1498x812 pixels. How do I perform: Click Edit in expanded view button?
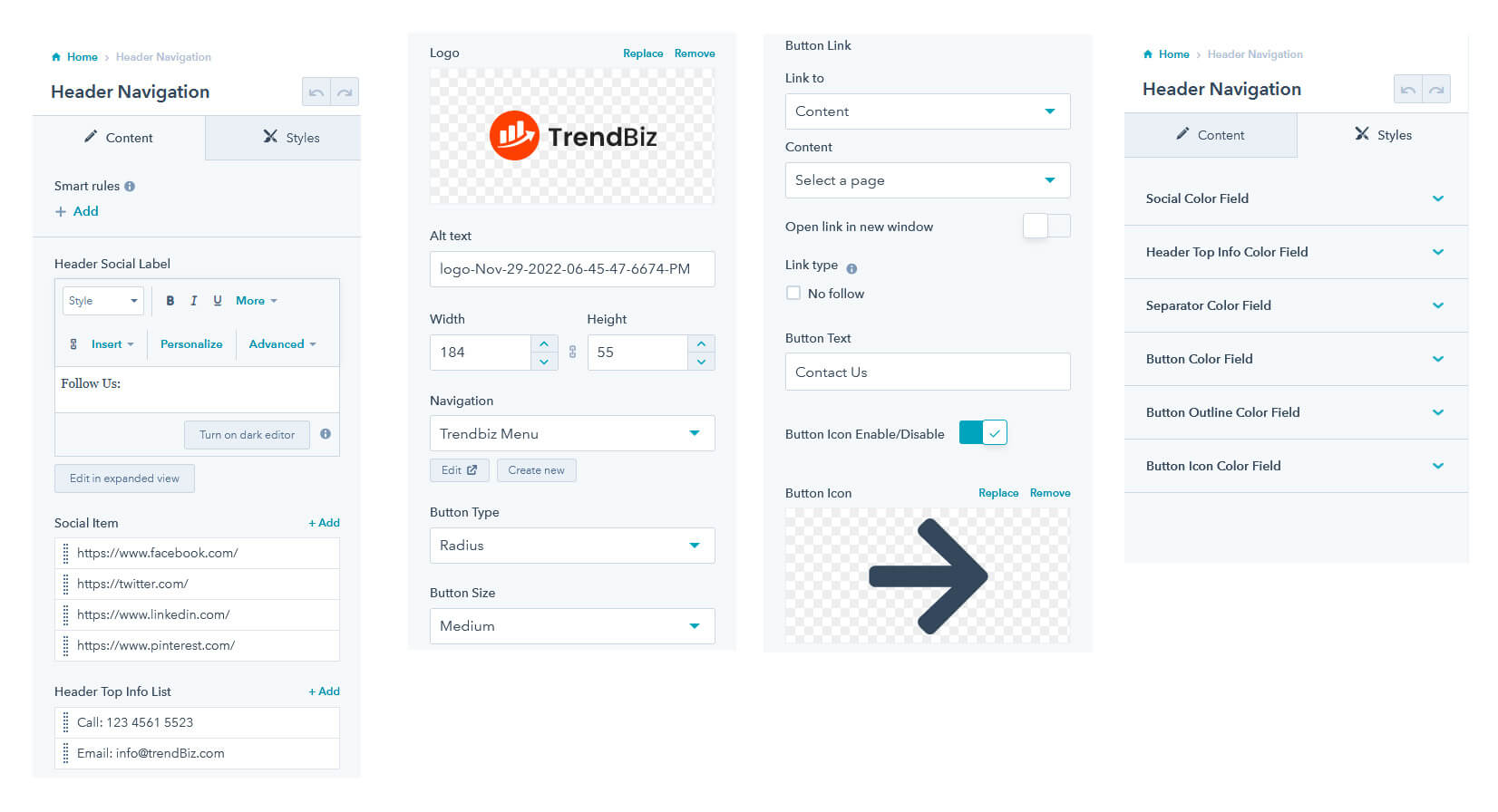pyautogui.click(x=124, y=478)
